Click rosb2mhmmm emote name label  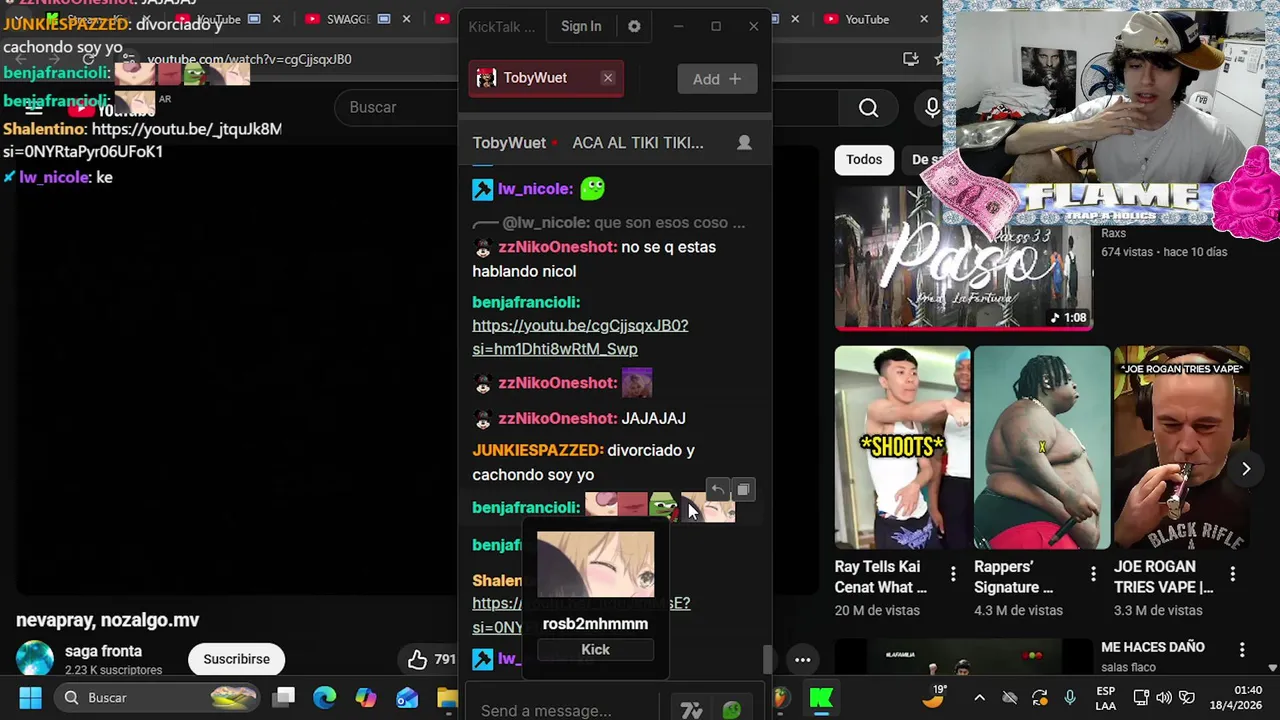[595, 624]
